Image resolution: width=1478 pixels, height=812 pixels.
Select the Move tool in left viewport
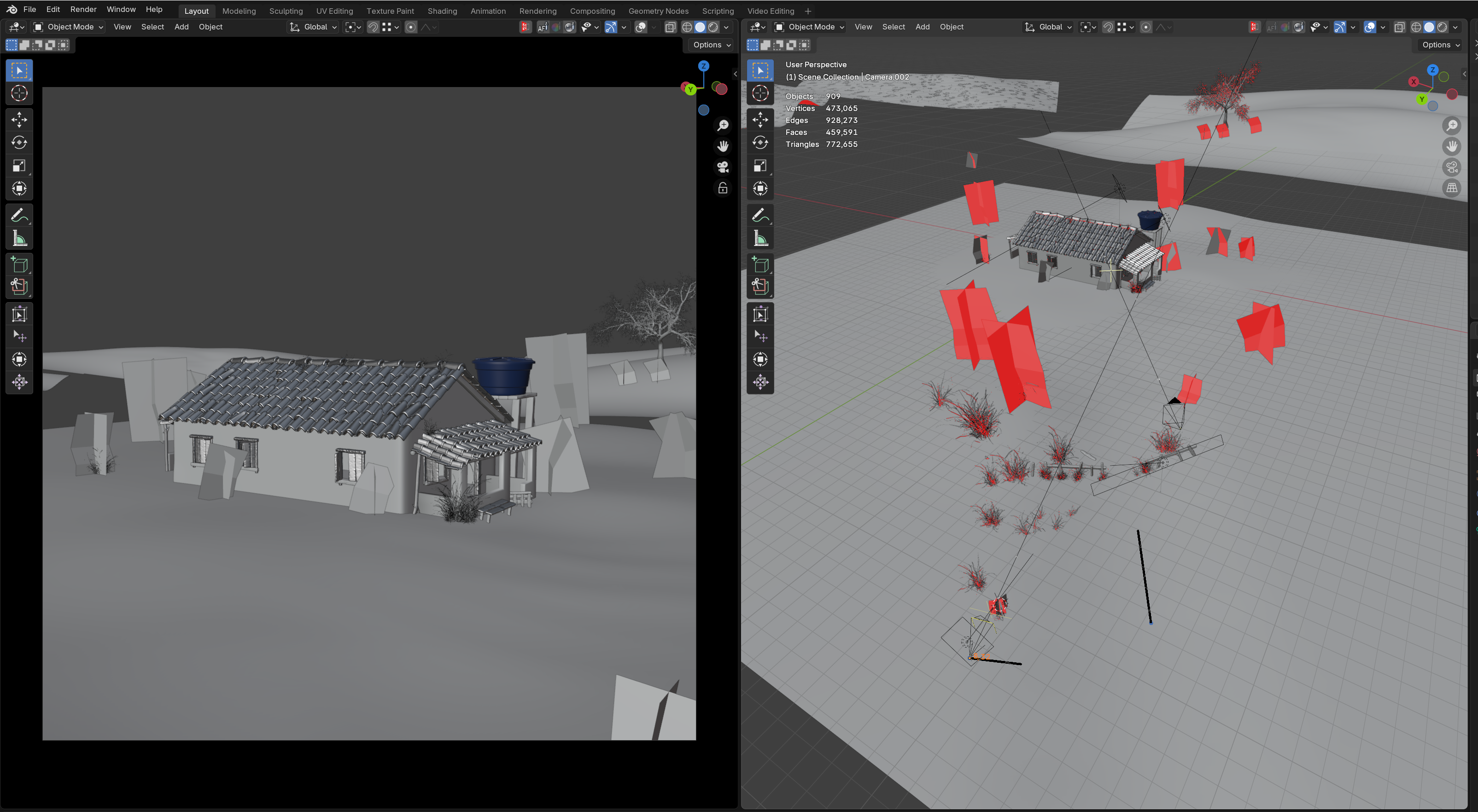pos(19,119)
